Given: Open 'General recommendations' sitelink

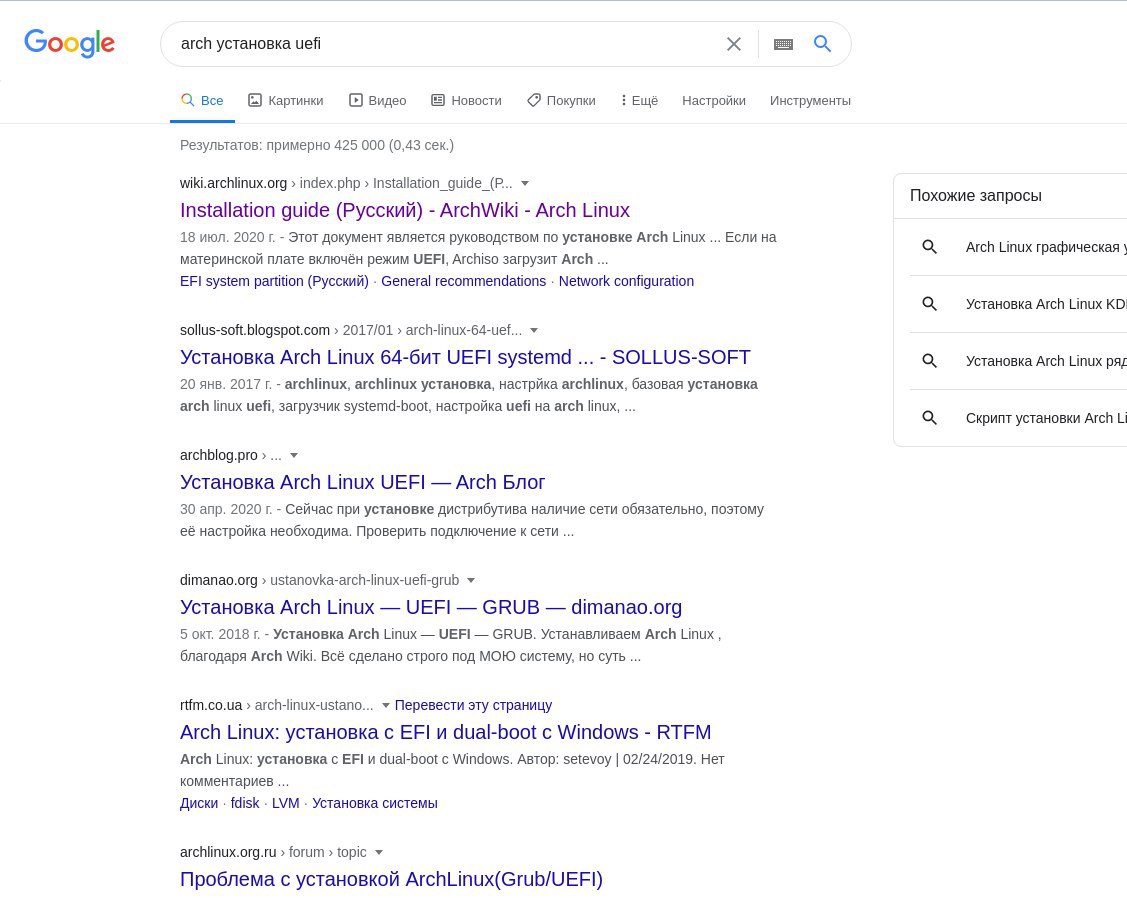Looking at the screenshot, I should pos(464,281).
